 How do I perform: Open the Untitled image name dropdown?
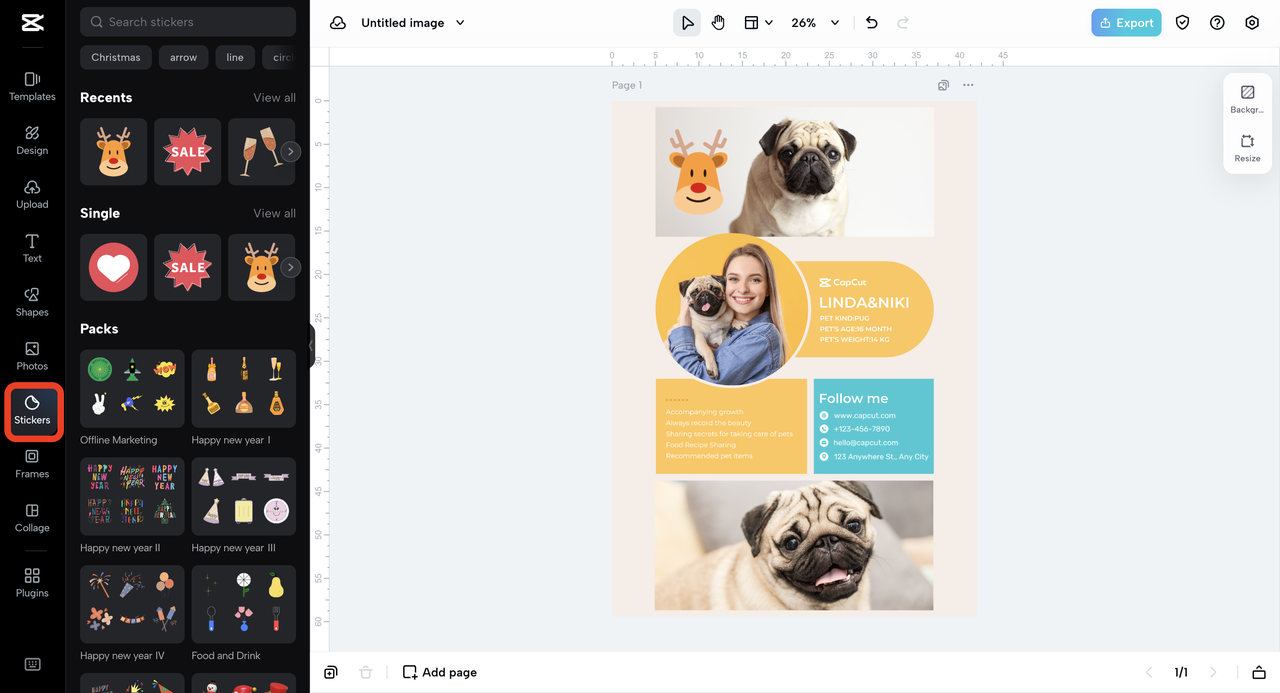413,23
